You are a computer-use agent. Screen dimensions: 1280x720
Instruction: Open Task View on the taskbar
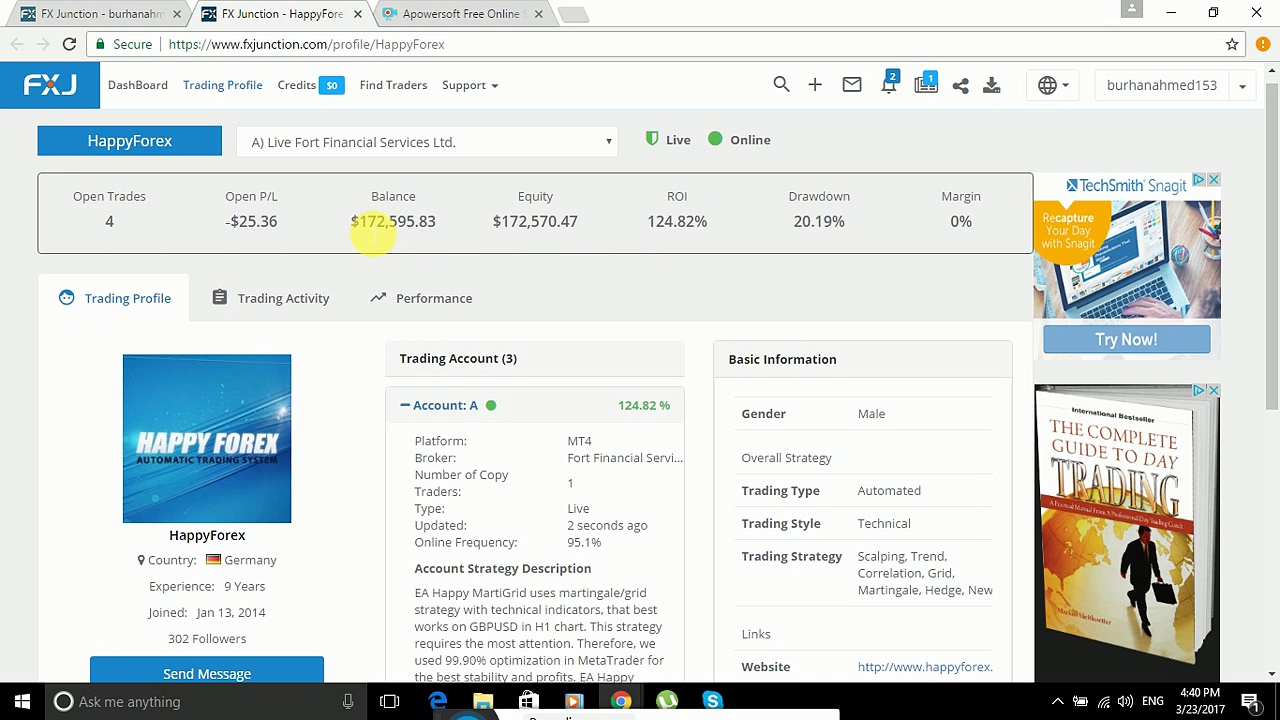390,702
